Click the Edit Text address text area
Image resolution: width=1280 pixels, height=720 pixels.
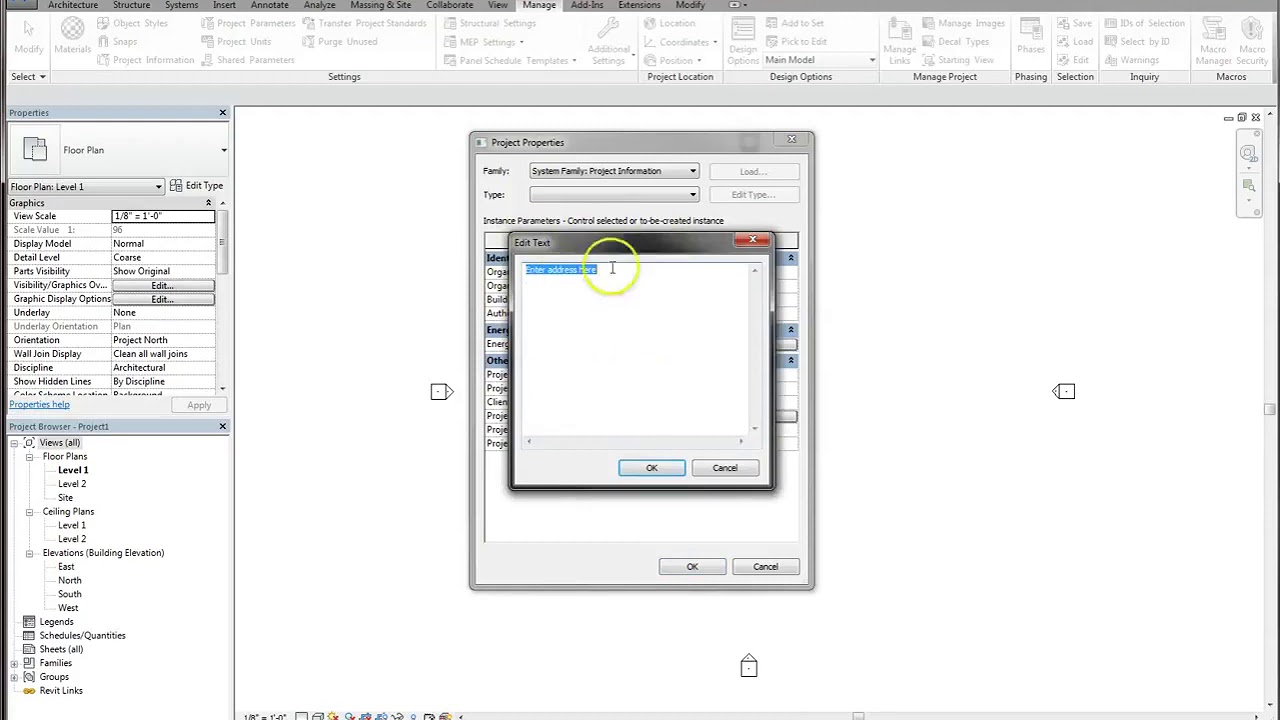pyautogui.click(x=636, y=349)
